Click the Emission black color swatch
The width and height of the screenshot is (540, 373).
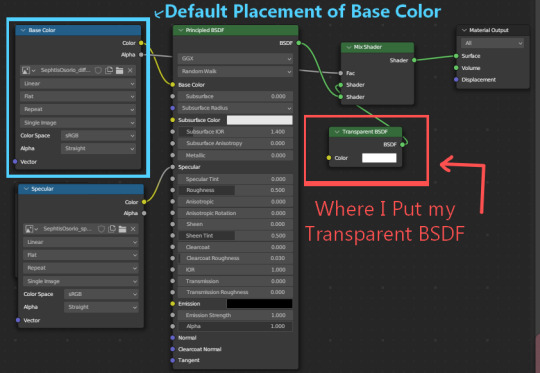(259, 303)
